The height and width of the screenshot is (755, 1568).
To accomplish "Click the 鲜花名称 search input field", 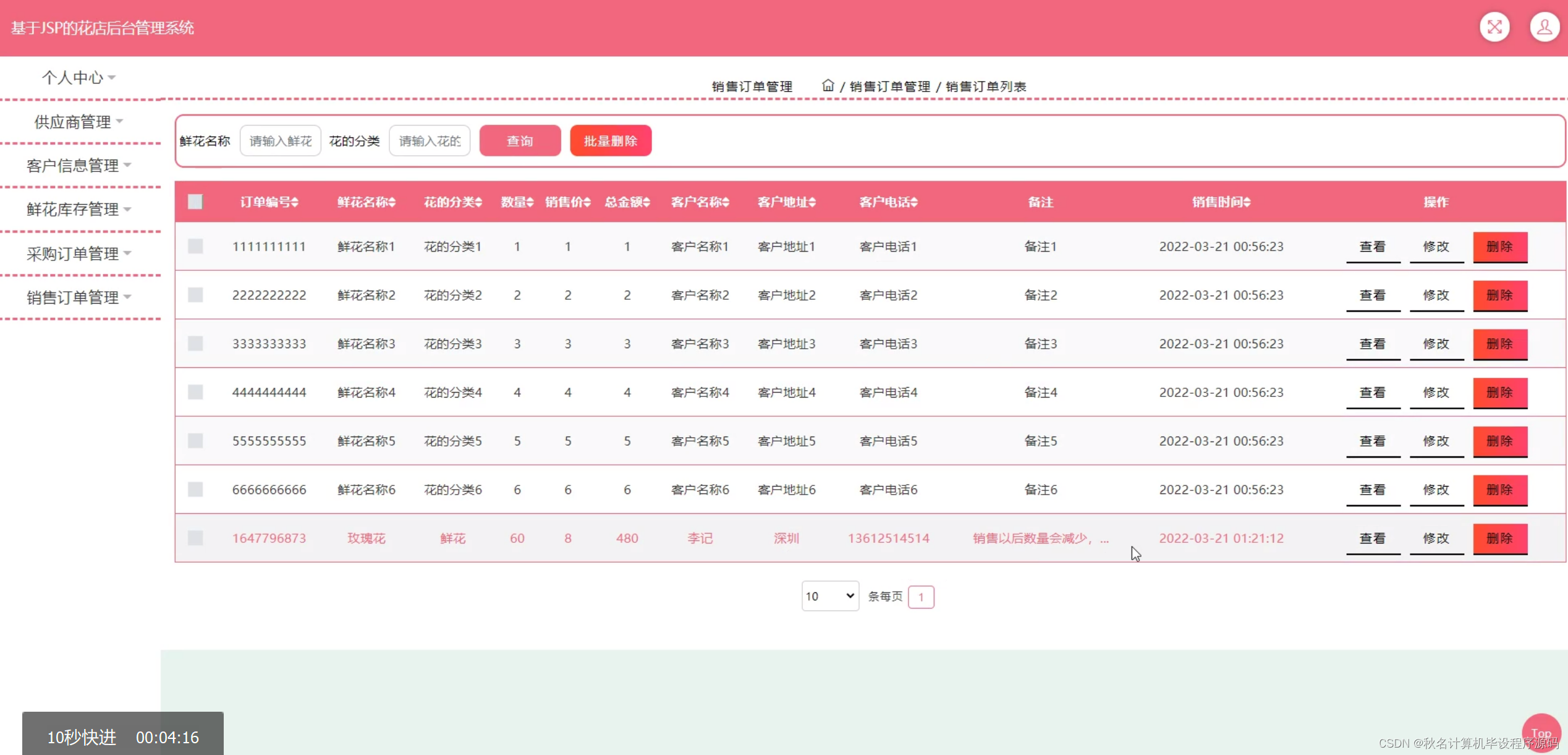I will click(x=280, y=141).
